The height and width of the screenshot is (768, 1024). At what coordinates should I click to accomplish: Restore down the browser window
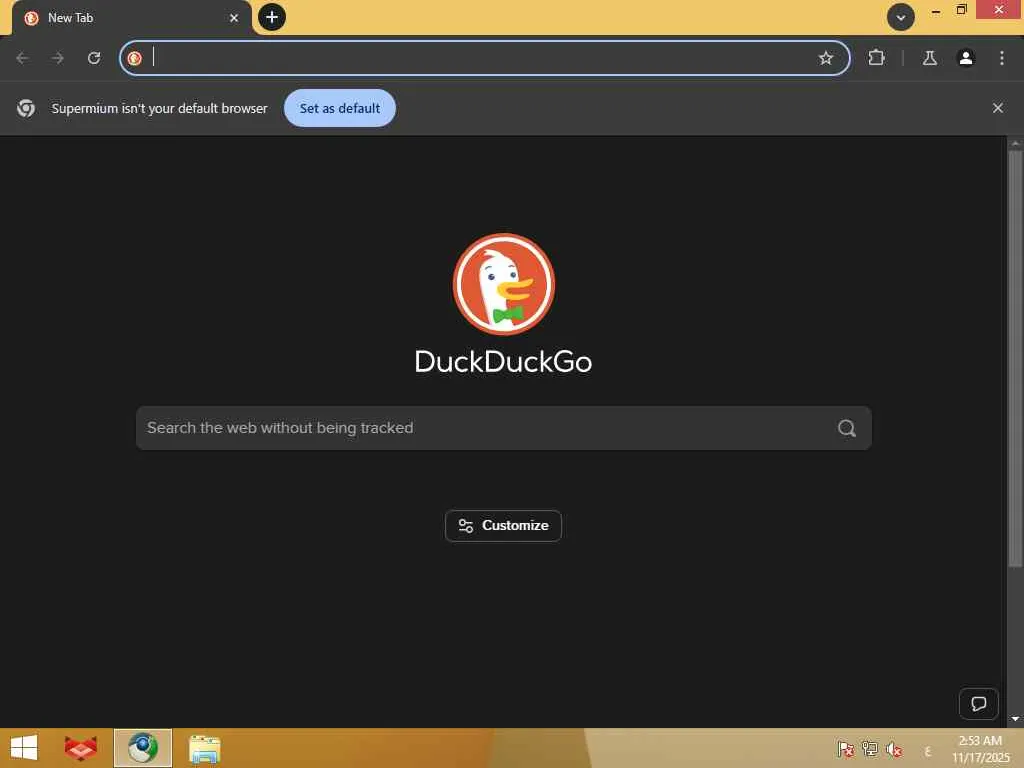click(x=961, y=10)
